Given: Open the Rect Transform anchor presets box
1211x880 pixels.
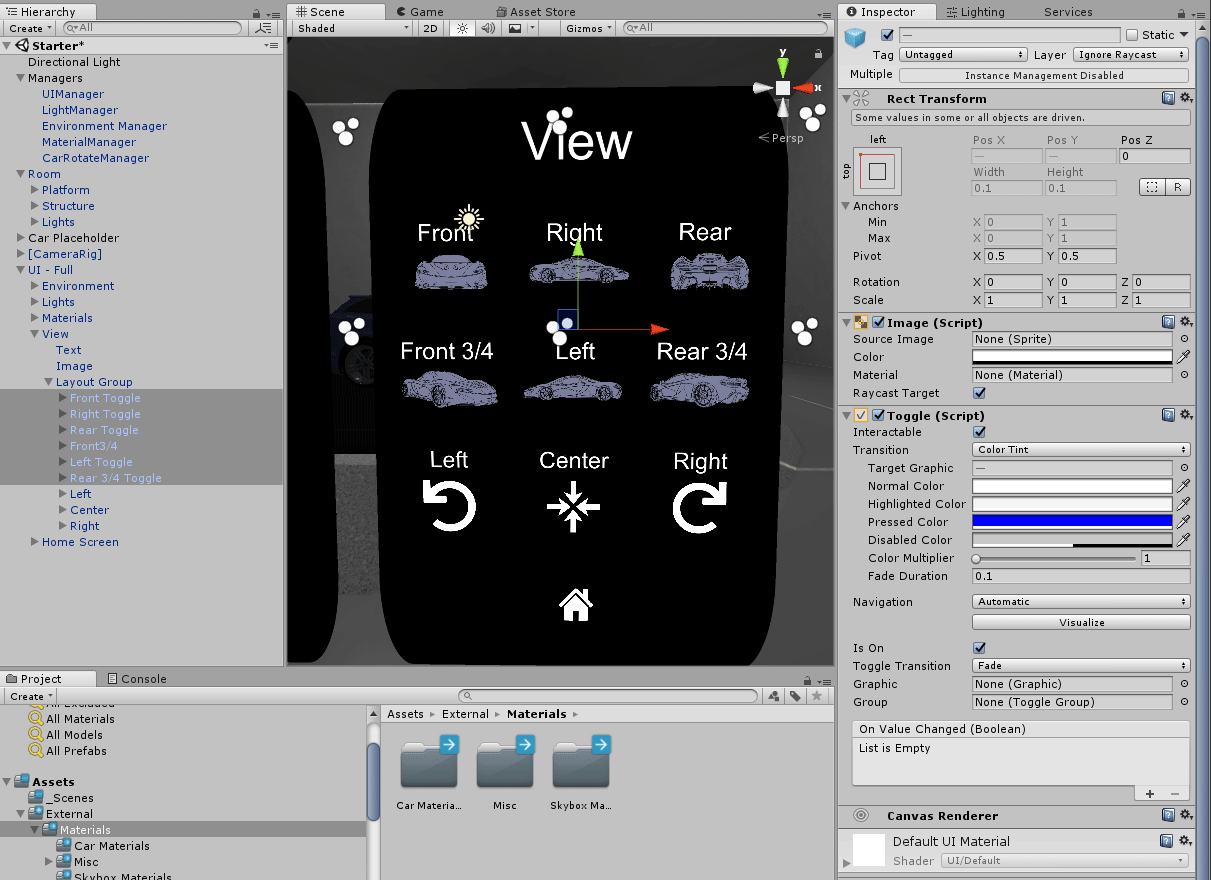Looking at the screenshot, I should 877,172.
